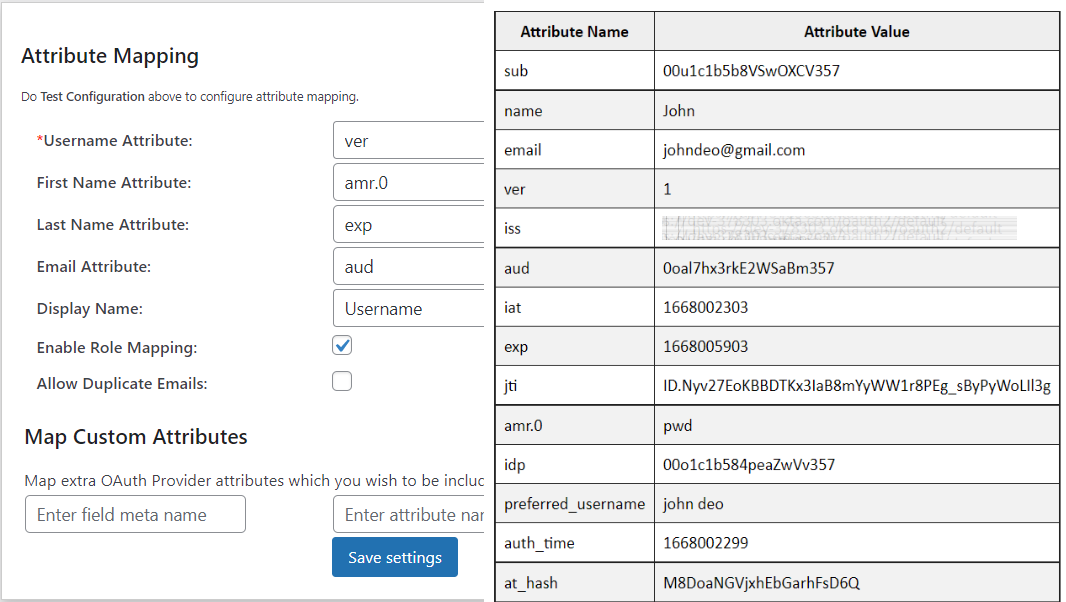Click the Save settings button
The width and height of the screenshot is (1066, 602).
coord(395,557)
